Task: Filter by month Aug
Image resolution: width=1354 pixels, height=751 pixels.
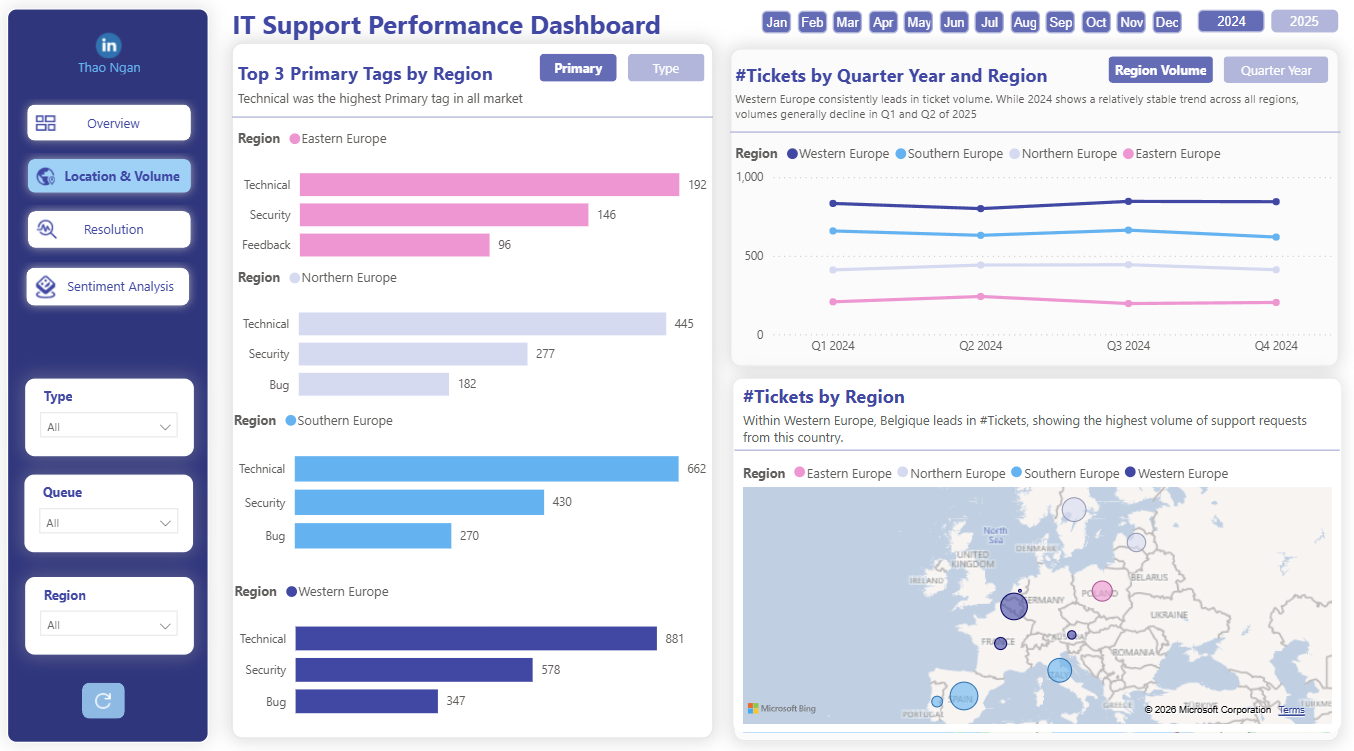Action: (1025, 22)
